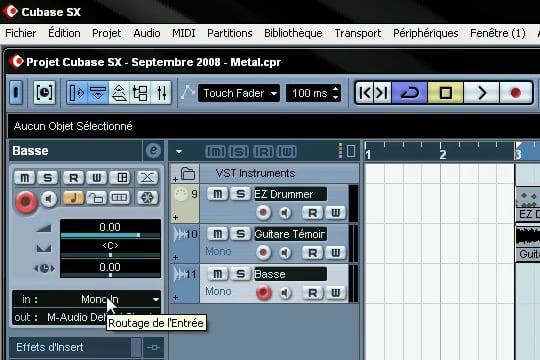540x360 pixels.
Task: Expand the VST Instruments folder track
Action: pos(175,179)
